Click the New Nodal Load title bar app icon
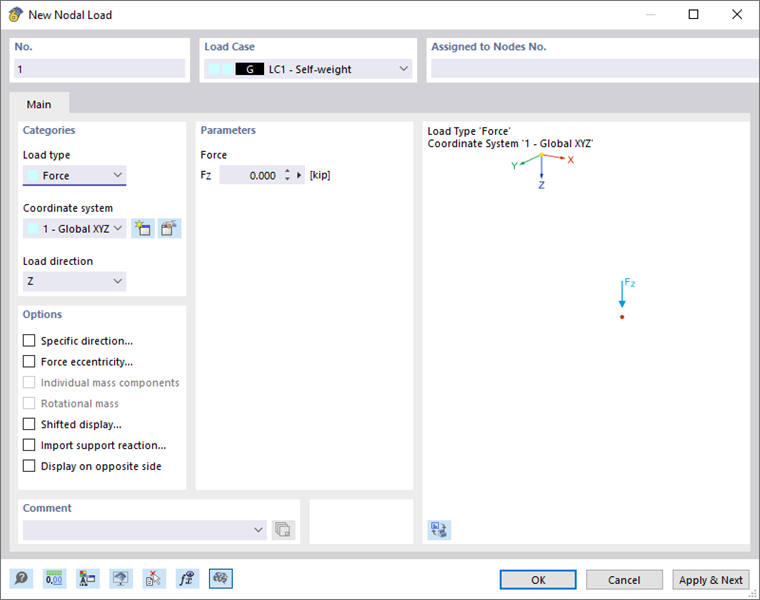Image resolution: width=760 pixels, height=600 pixels. pos(16,15)
